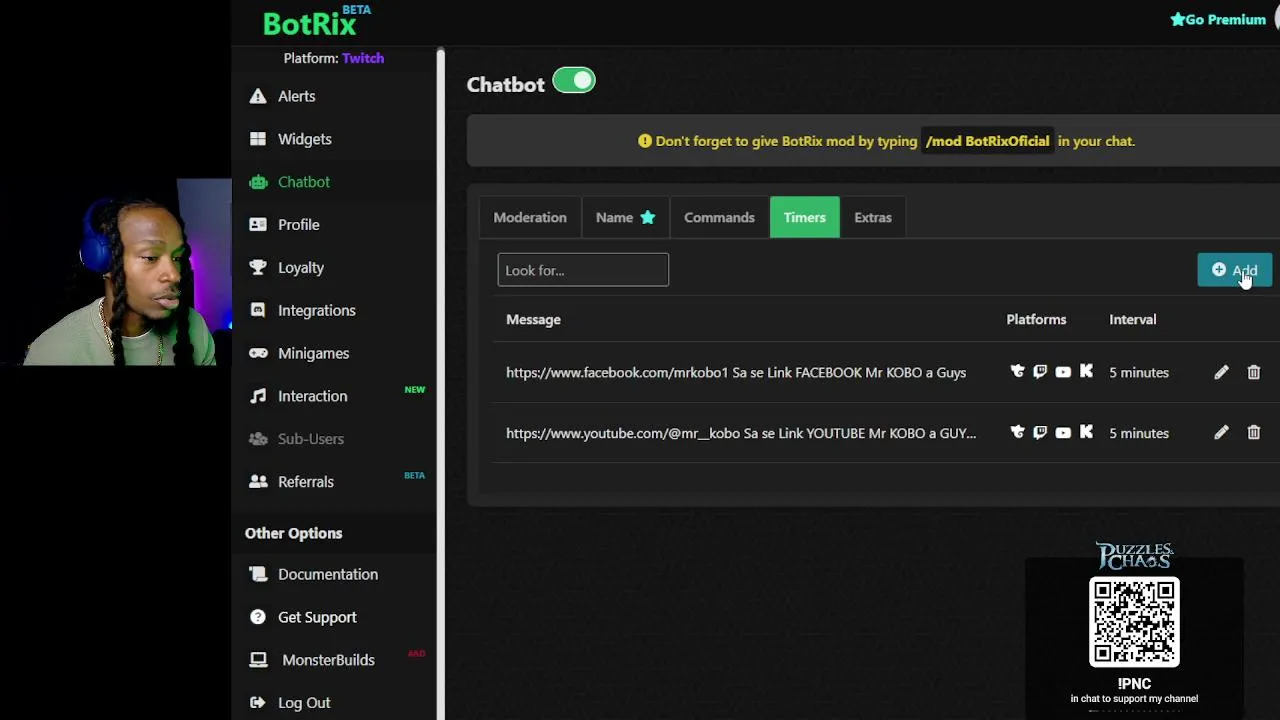Click the Get Support question mark icon
The height and width of the screenshot is (720, 1280).
pyautogui.click(x=258, y=617)
